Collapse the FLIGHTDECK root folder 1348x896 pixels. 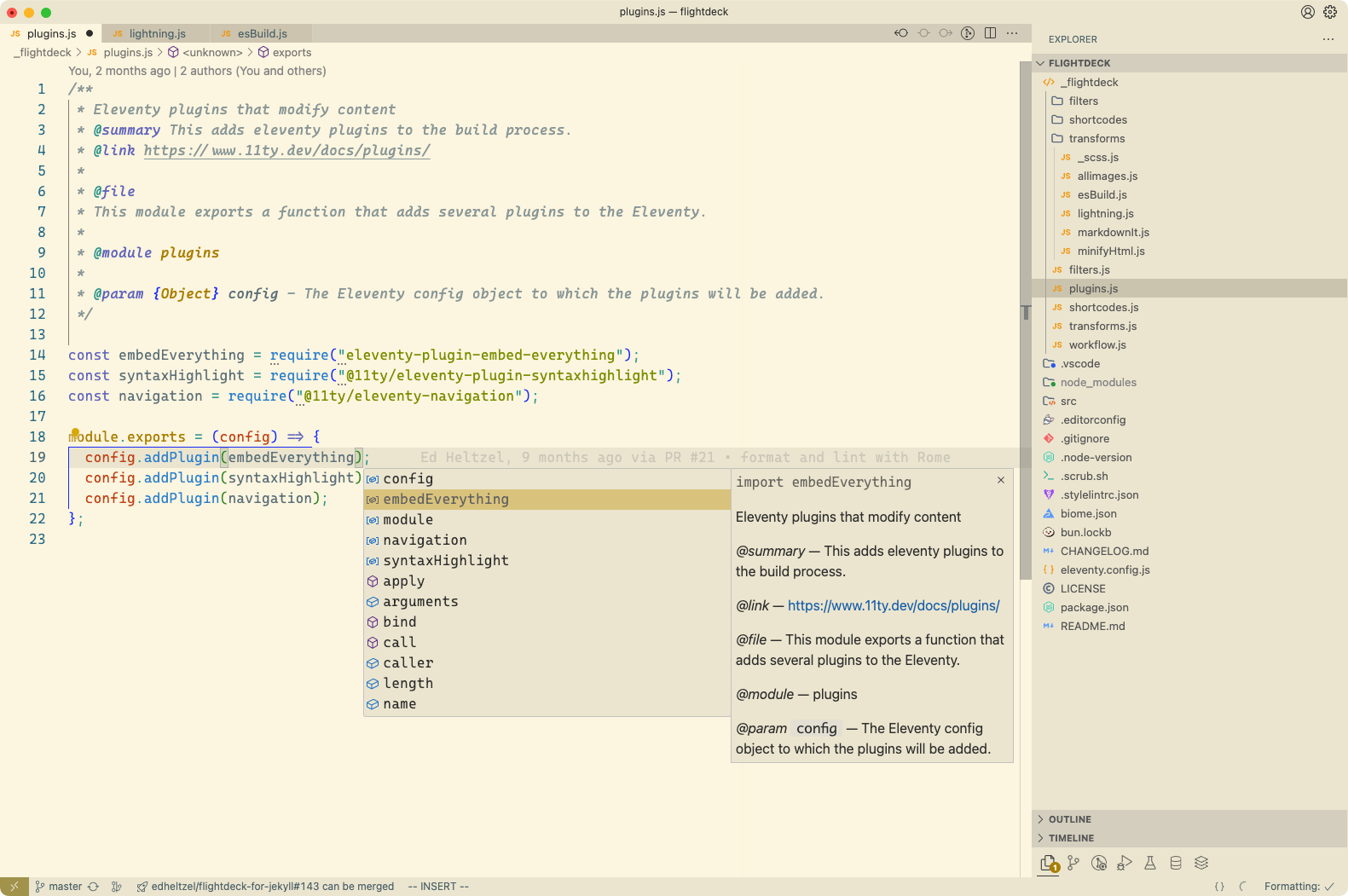1079,63
